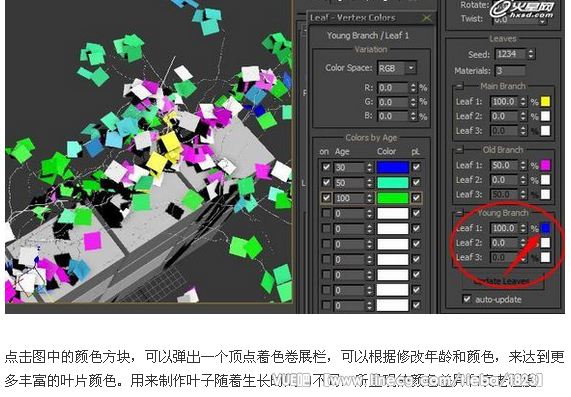Image resolution: width=571 pixels, height=397 pixels.
Task: Uncheck the 'on' box for age 30
Action: [x=326, y=167]
